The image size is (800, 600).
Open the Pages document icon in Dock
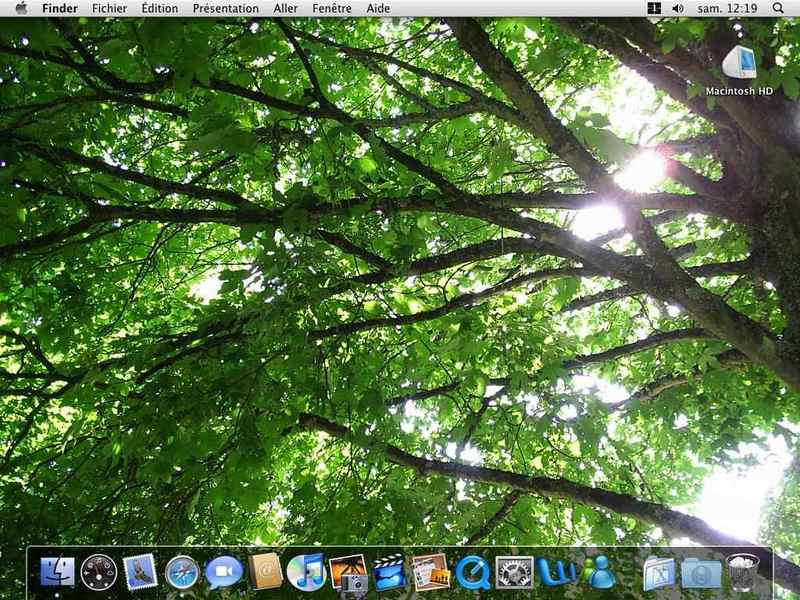point(431,572)
